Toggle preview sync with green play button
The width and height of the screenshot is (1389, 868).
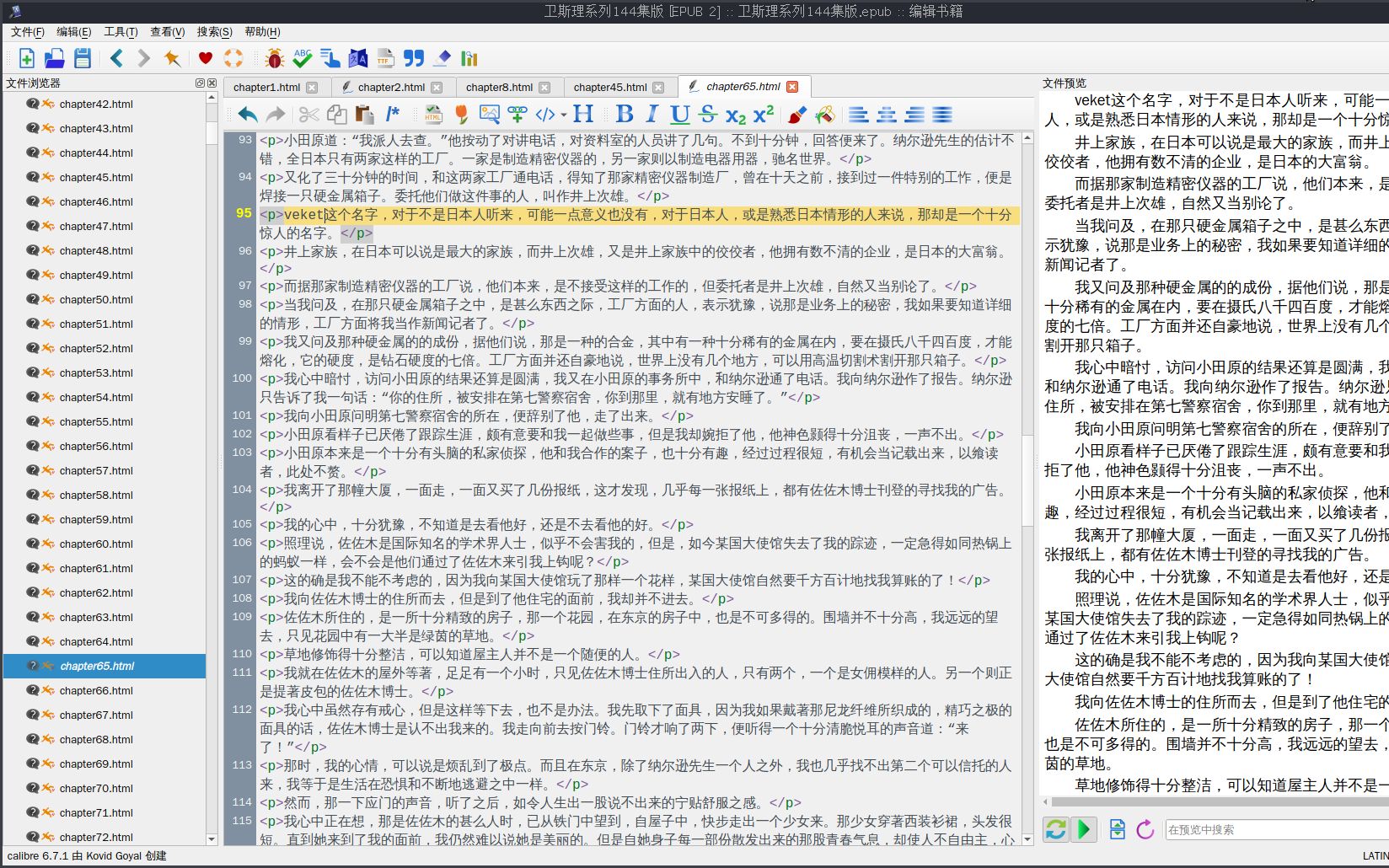tap(1084, 829)
